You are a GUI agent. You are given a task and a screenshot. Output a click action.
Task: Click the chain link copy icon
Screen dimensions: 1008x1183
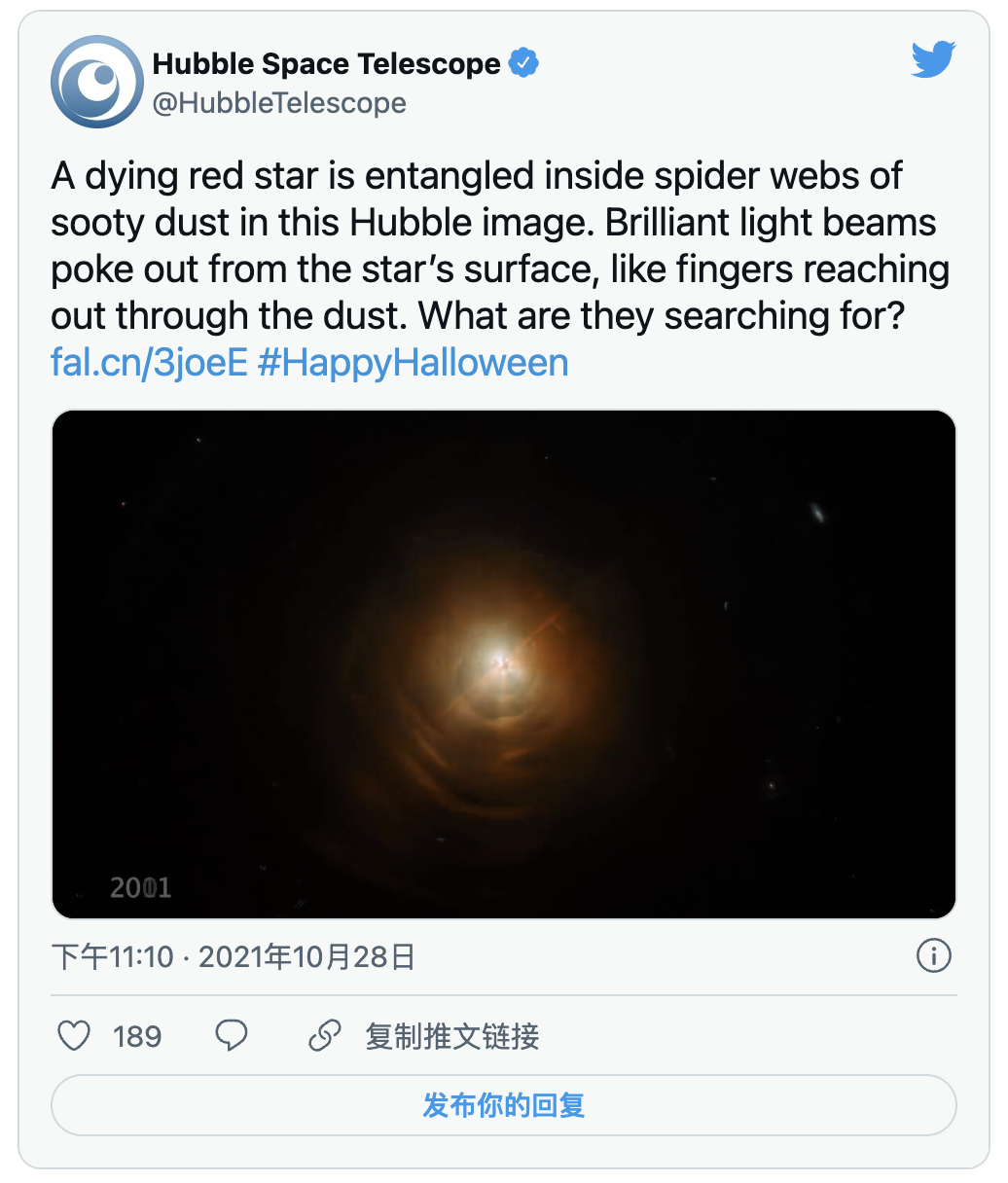(x=324, y=1036)
